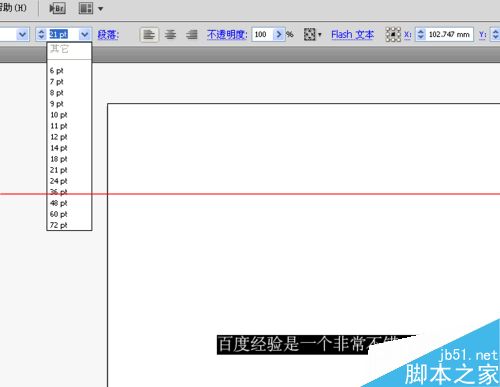Open the opacity slider arrow
Image resolution: width=500 pixels, height=387 pixels.
pyautogui.click(x=279, y=34)
